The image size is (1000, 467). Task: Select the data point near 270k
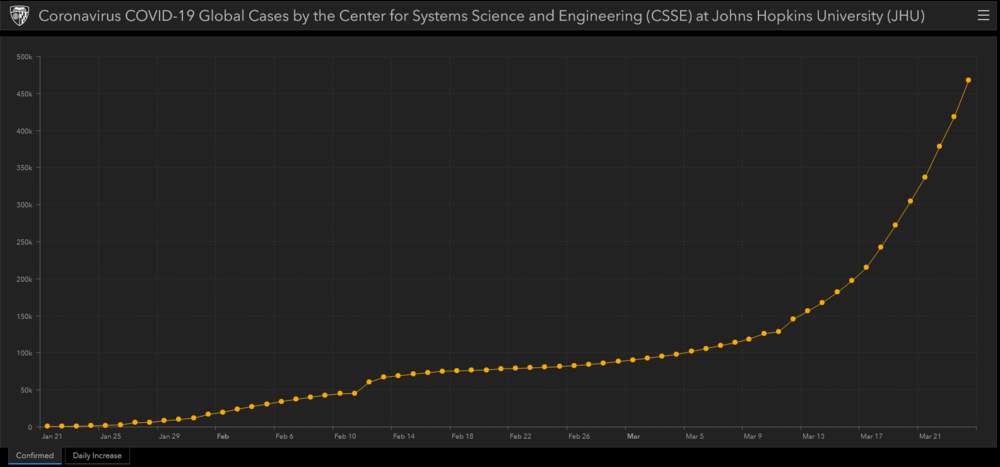pyautogui.click(x=895, y=225)
